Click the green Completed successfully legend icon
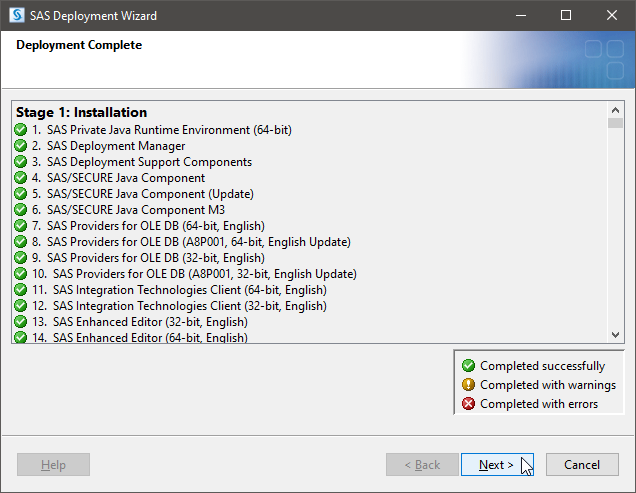 point(468,366)
